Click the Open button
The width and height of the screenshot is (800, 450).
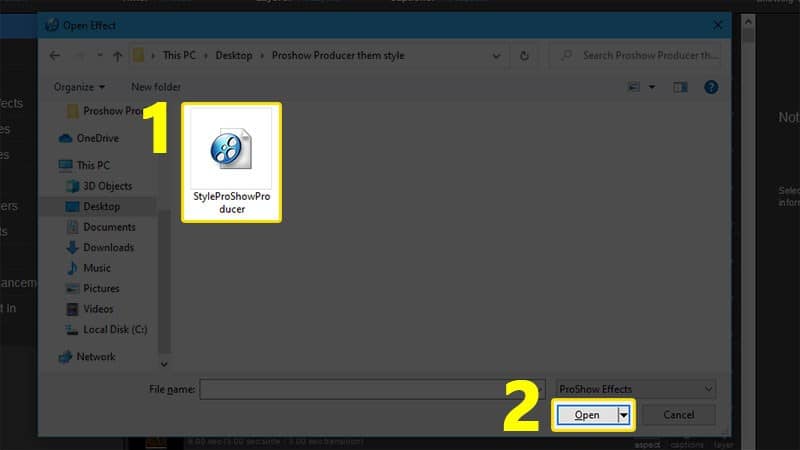pos(587,415)
